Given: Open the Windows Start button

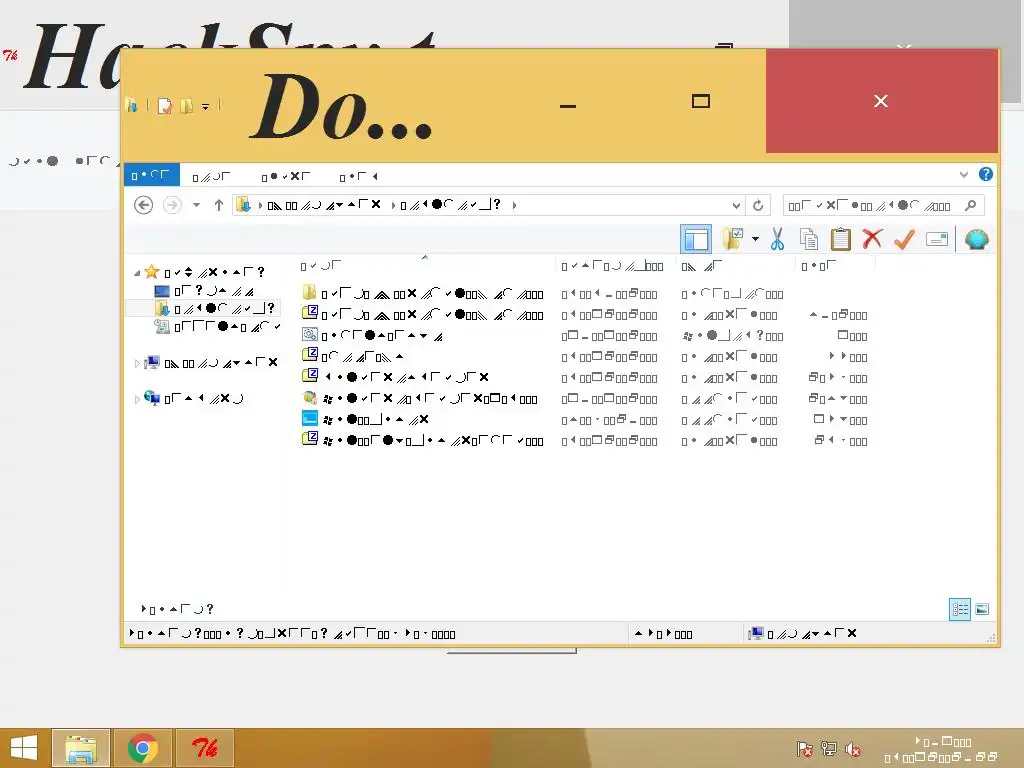Looking at the screenshot, I should click(x=24, y=748).
